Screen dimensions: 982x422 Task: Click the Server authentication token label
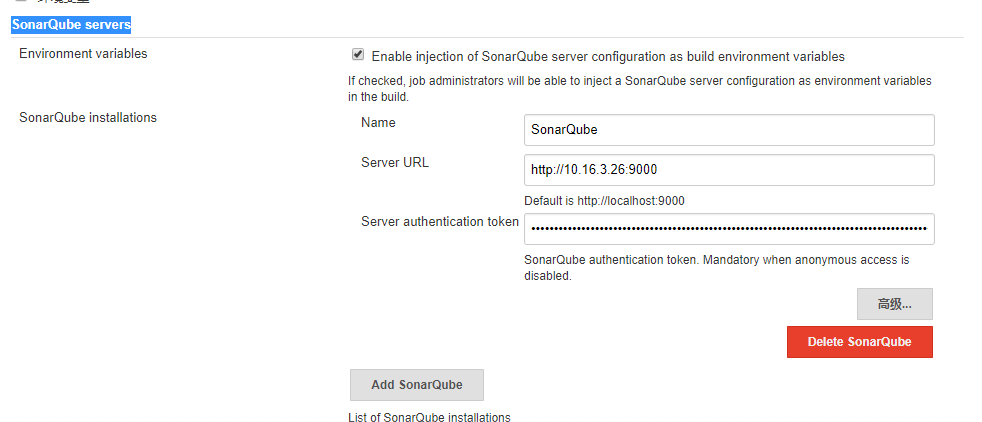[440, 221]
